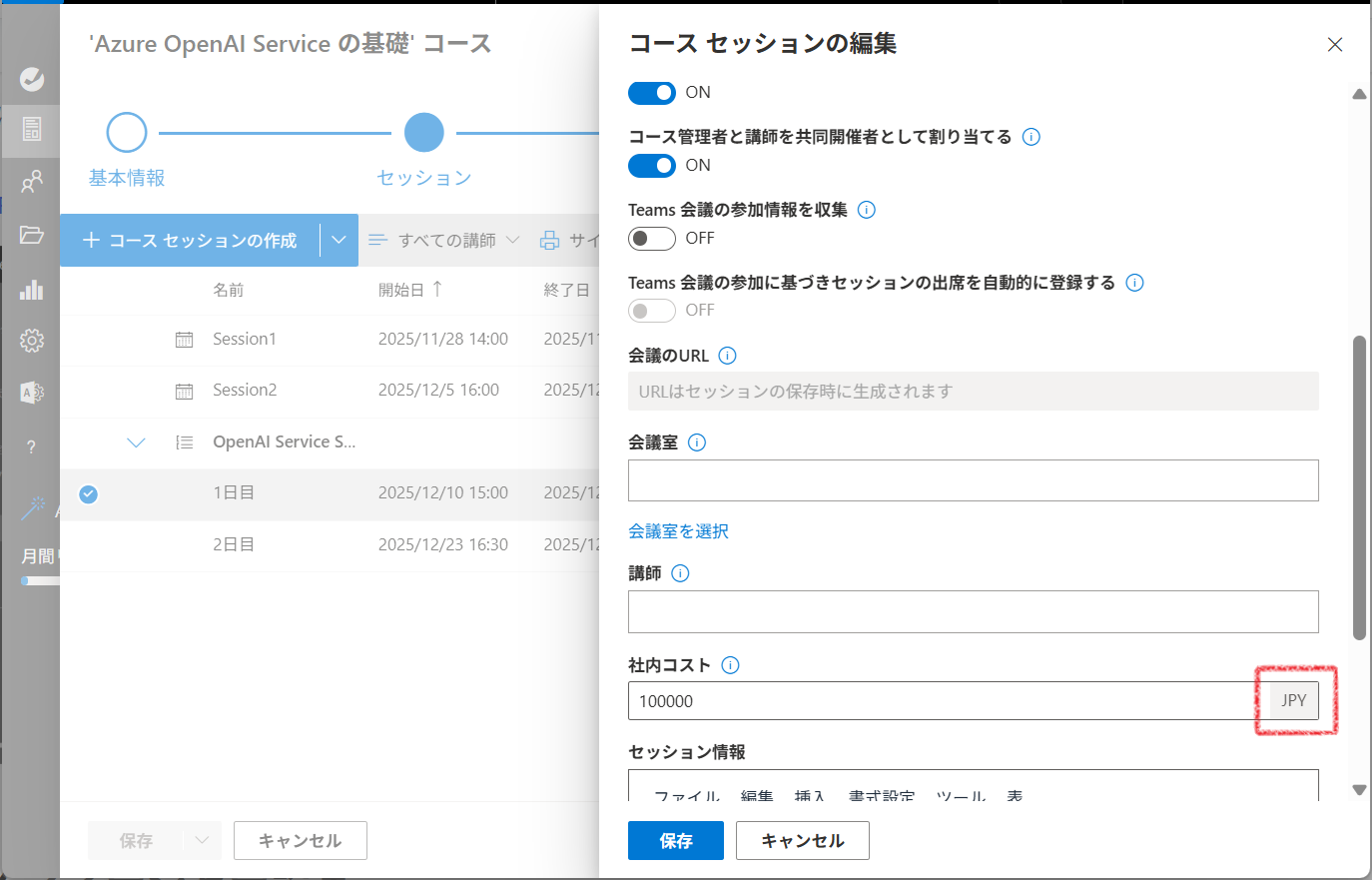The image size is (1372, 880).
Task: Click the edit panel vertical scrollbar thumb
Action: [x=1359, y=487]
